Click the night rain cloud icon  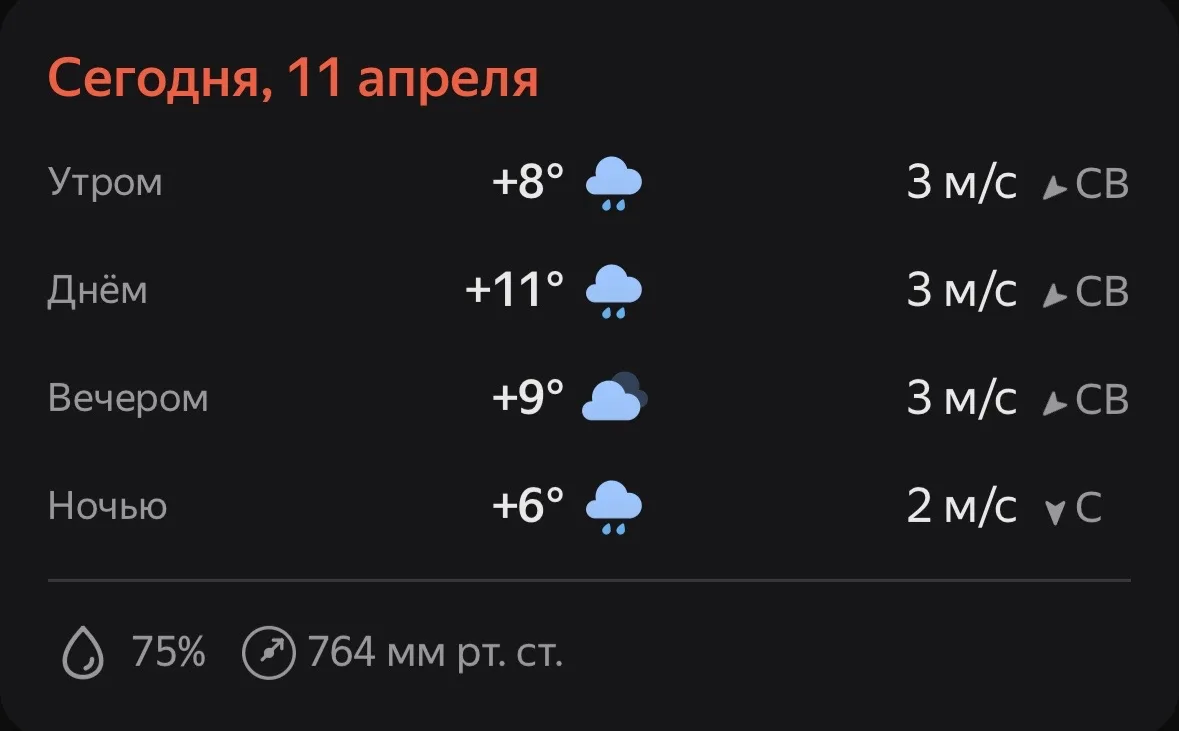tap(613, 507)
